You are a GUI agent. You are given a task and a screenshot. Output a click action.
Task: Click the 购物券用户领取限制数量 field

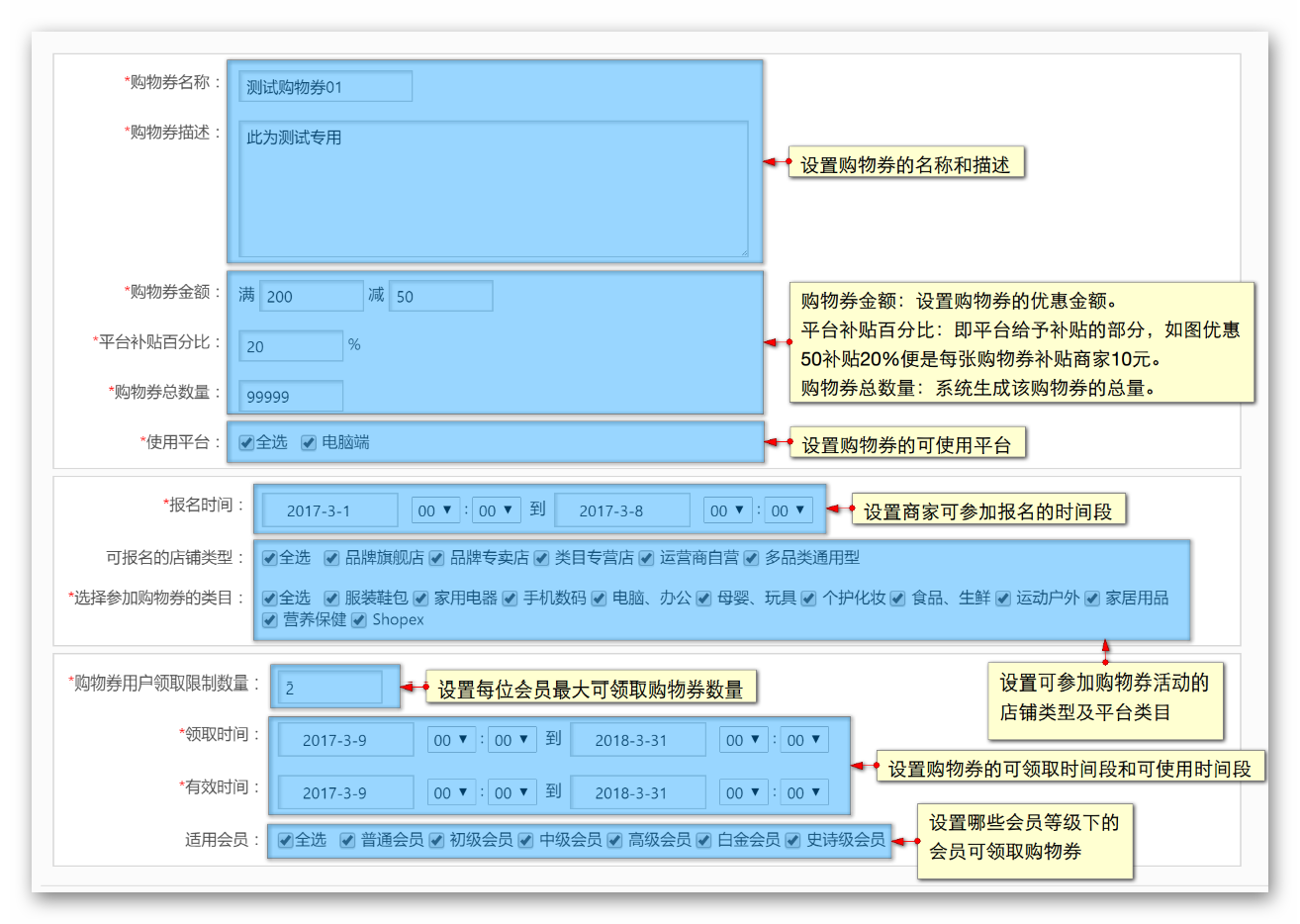pyautogui.click(x=330, y=688)
